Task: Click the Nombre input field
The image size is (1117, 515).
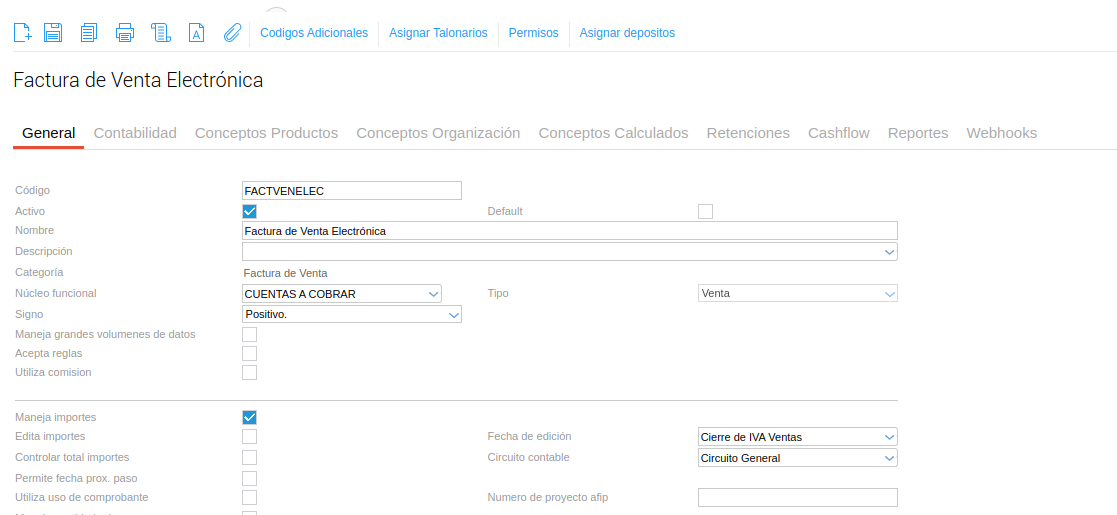Action: [x=570, y=231]
